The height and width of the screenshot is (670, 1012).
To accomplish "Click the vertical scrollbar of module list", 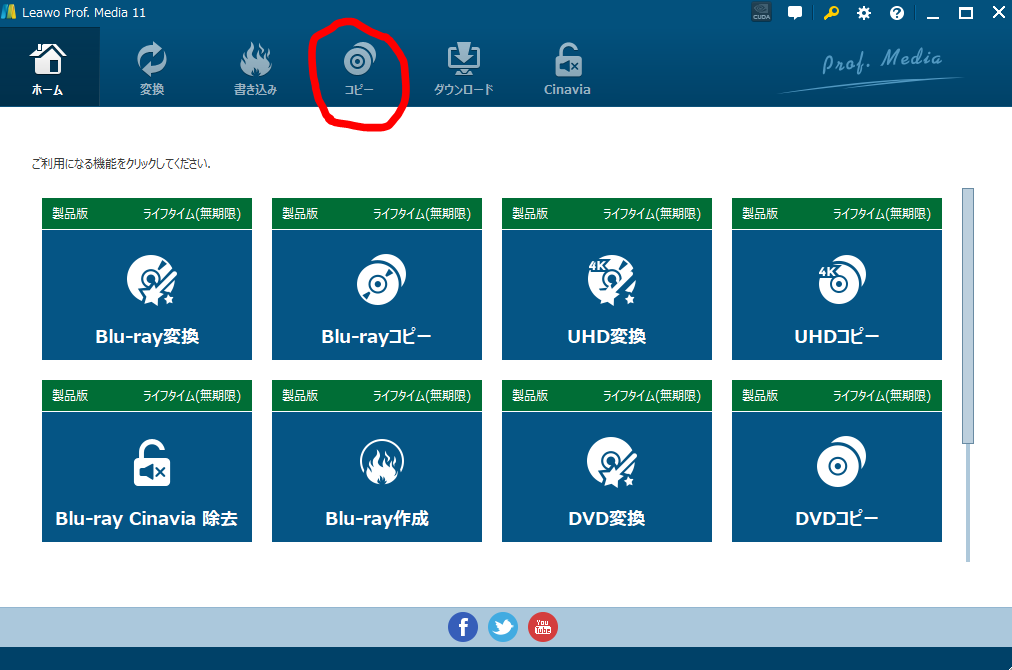I will 967,315.
